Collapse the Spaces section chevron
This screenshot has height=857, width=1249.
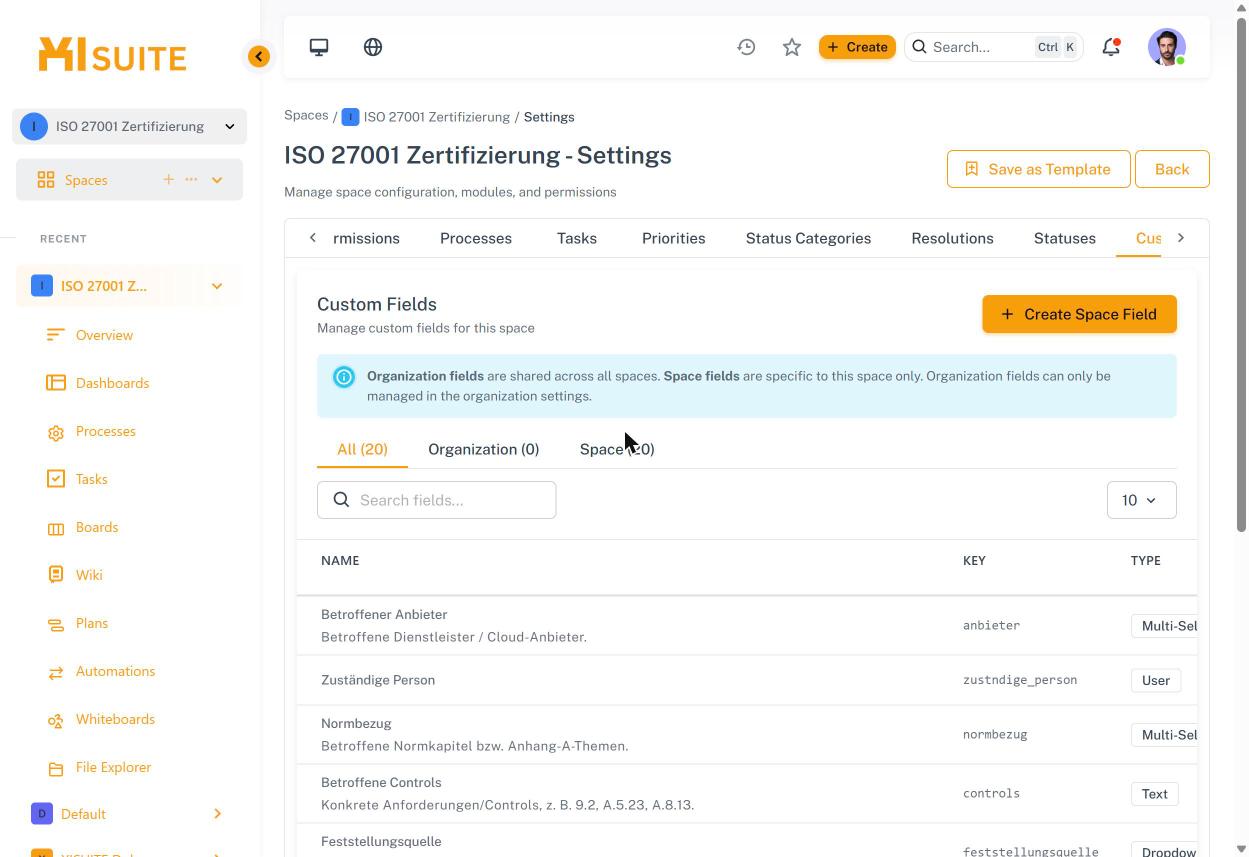point(217,180)
